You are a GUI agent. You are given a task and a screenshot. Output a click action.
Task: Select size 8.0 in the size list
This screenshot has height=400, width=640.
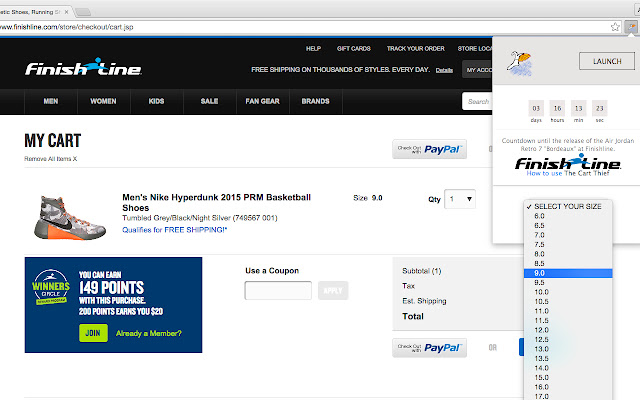tap(568, 254)
